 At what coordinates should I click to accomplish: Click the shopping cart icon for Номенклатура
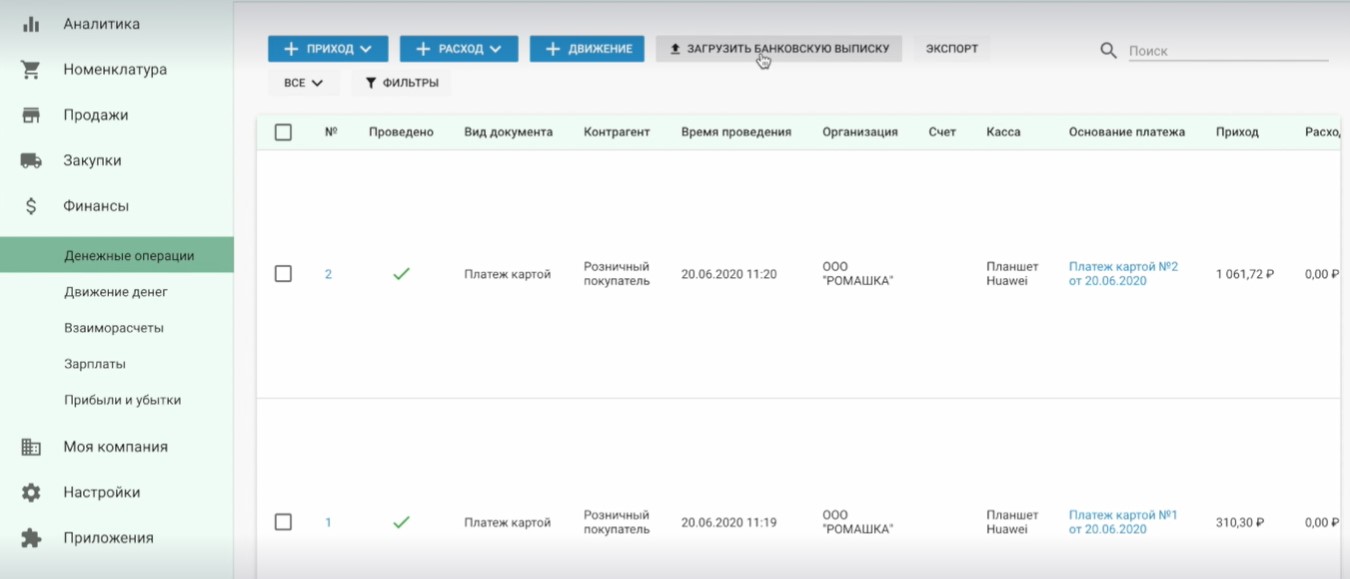pos(31,70)
